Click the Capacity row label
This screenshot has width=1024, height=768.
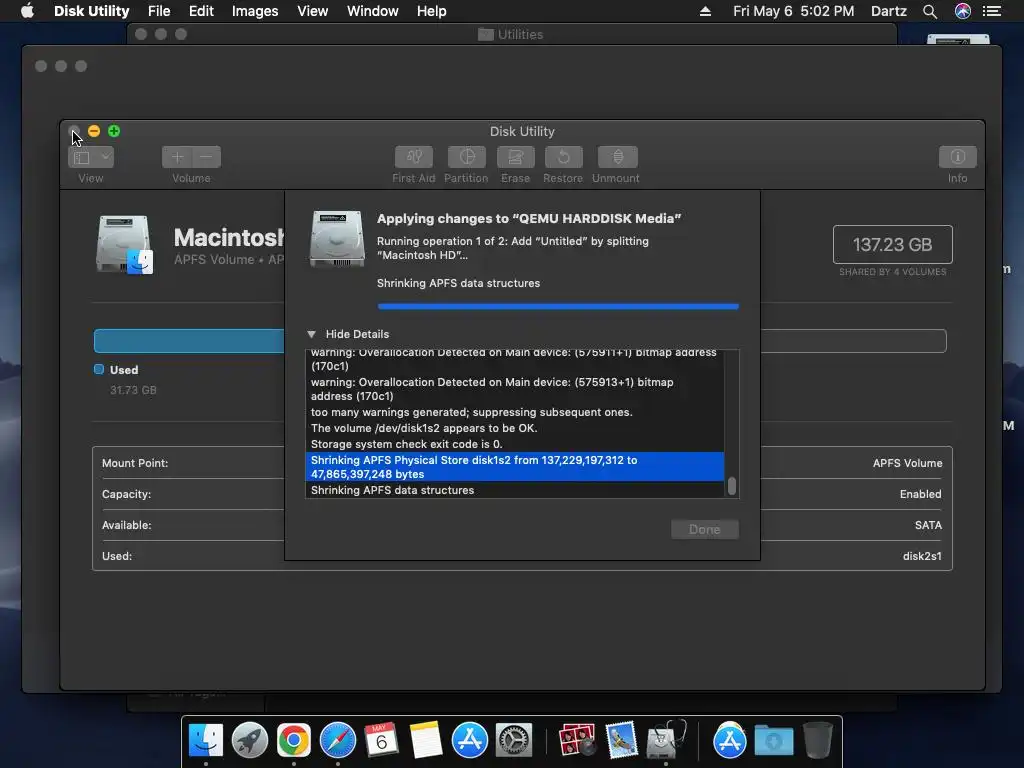126,494
